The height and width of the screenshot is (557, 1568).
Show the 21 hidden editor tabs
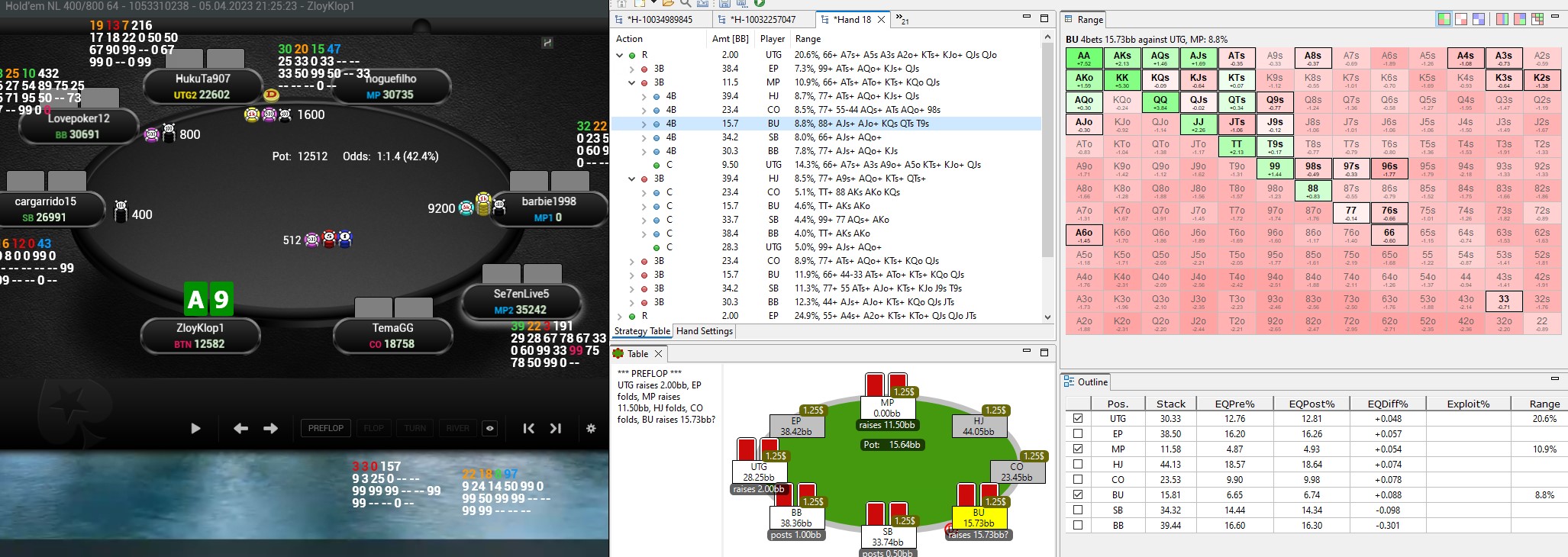(902, 19)
